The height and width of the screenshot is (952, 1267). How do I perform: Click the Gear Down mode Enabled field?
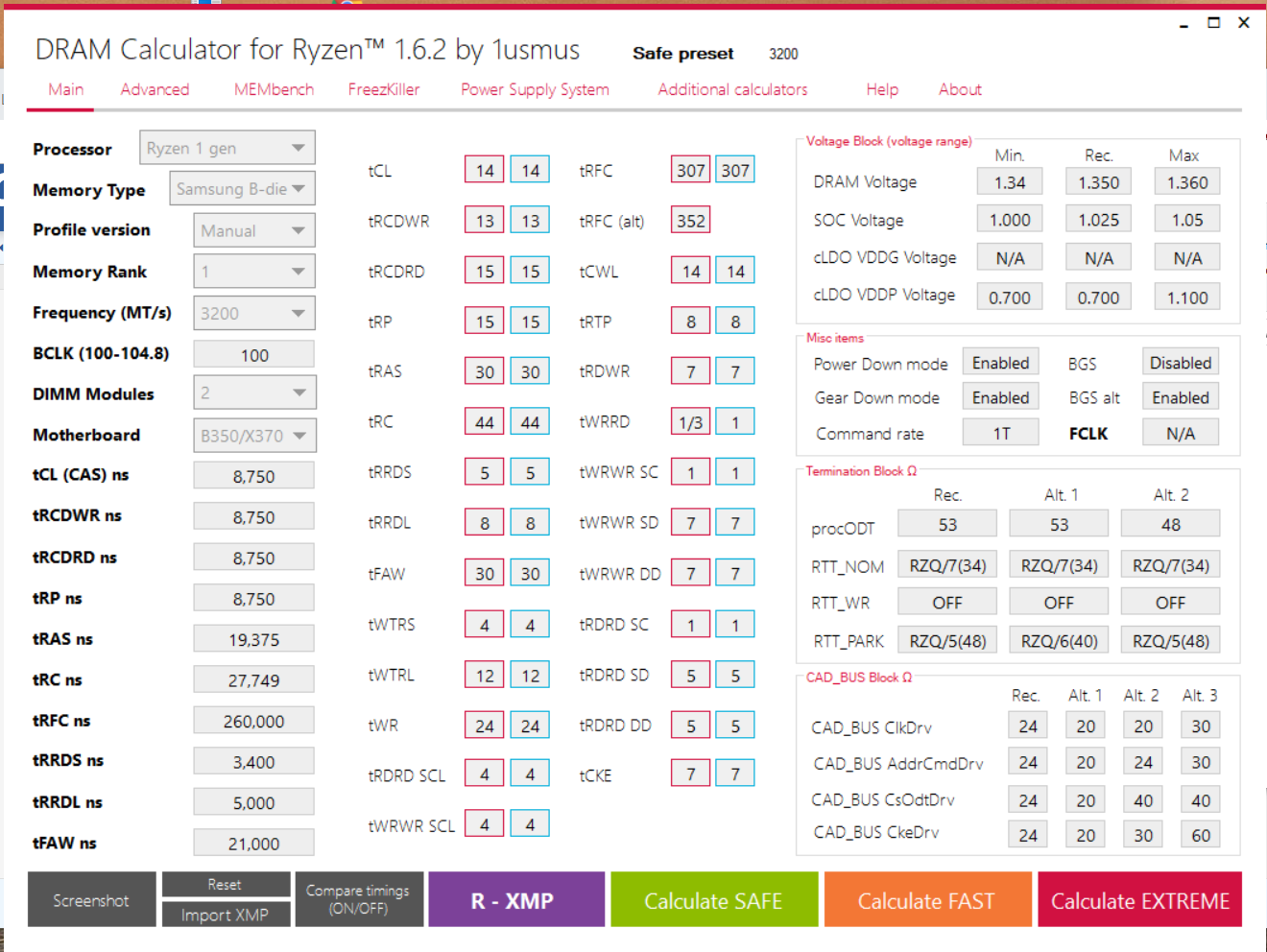[1000, 396]
